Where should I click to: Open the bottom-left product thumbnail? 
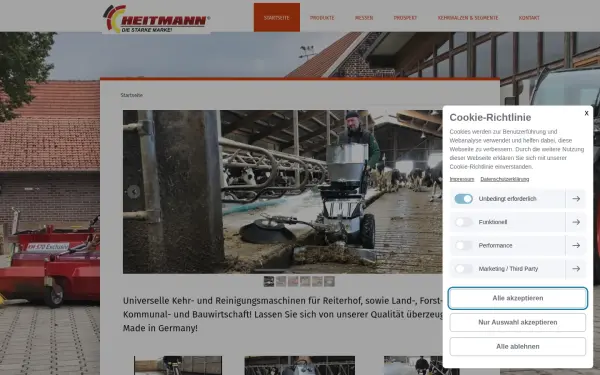click(178, 365)
